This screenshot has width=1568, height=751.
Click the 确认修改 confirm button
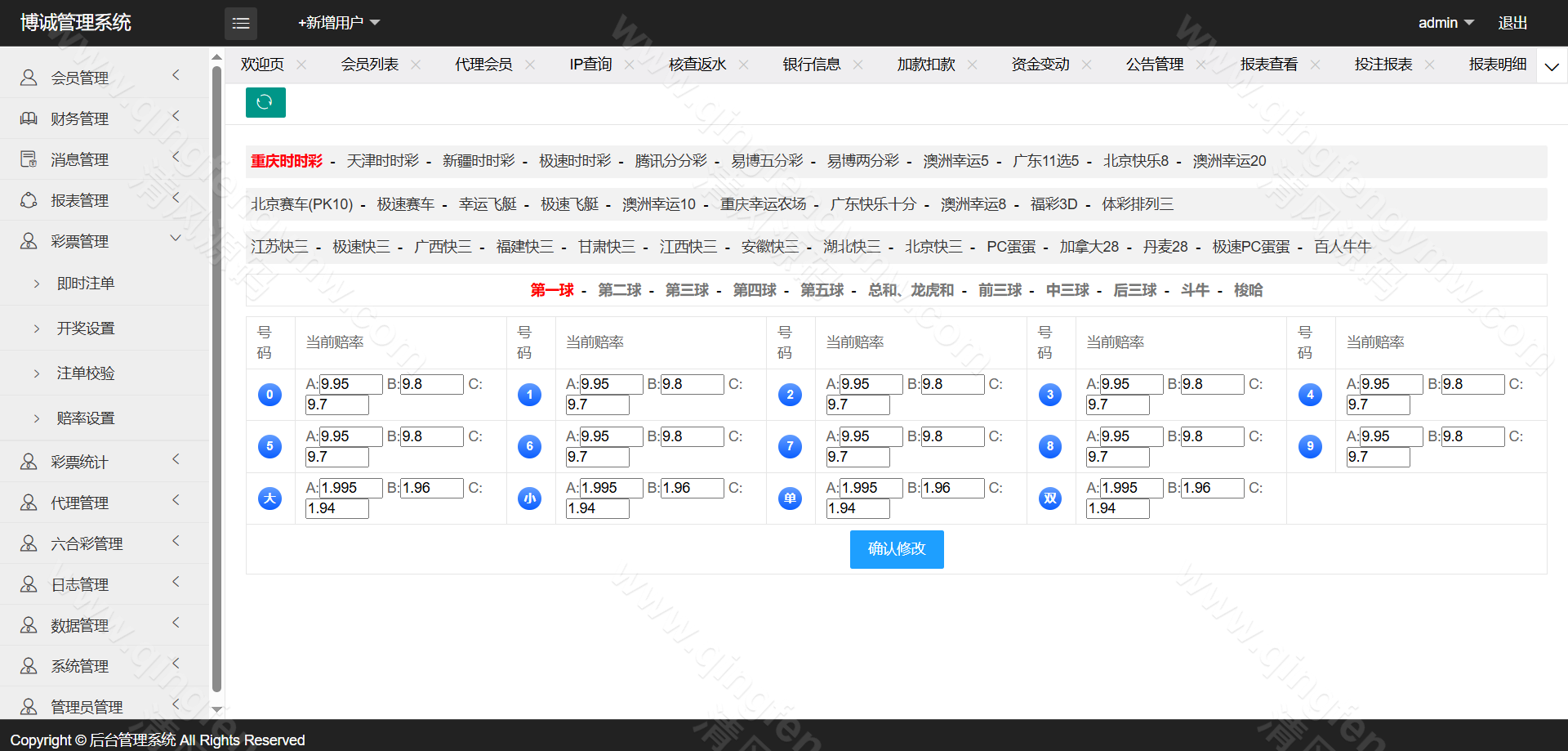pos(896,549)
